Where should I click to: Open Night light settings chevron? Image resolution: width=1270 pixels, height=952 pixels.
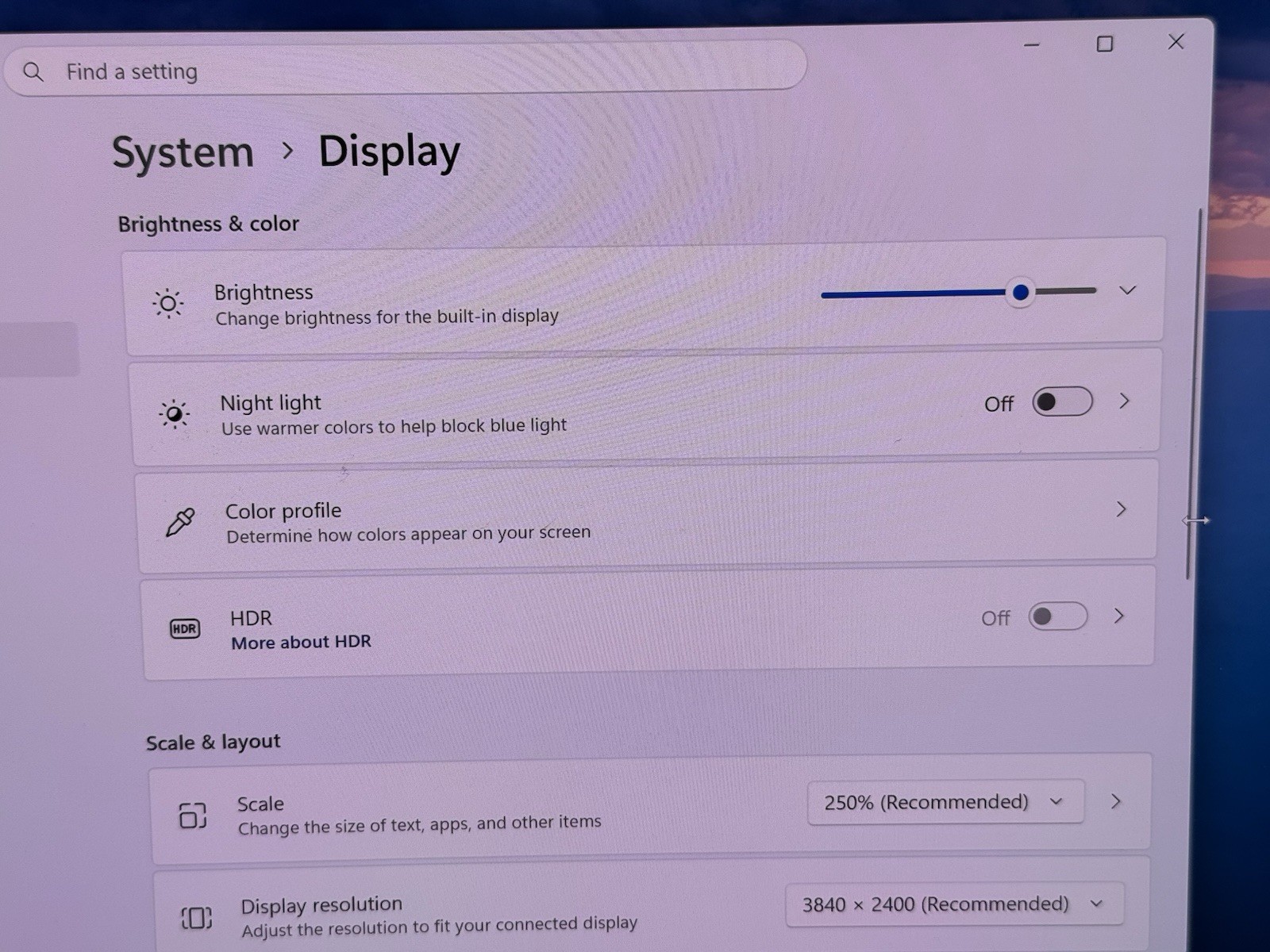click(x=1124, y=401)
